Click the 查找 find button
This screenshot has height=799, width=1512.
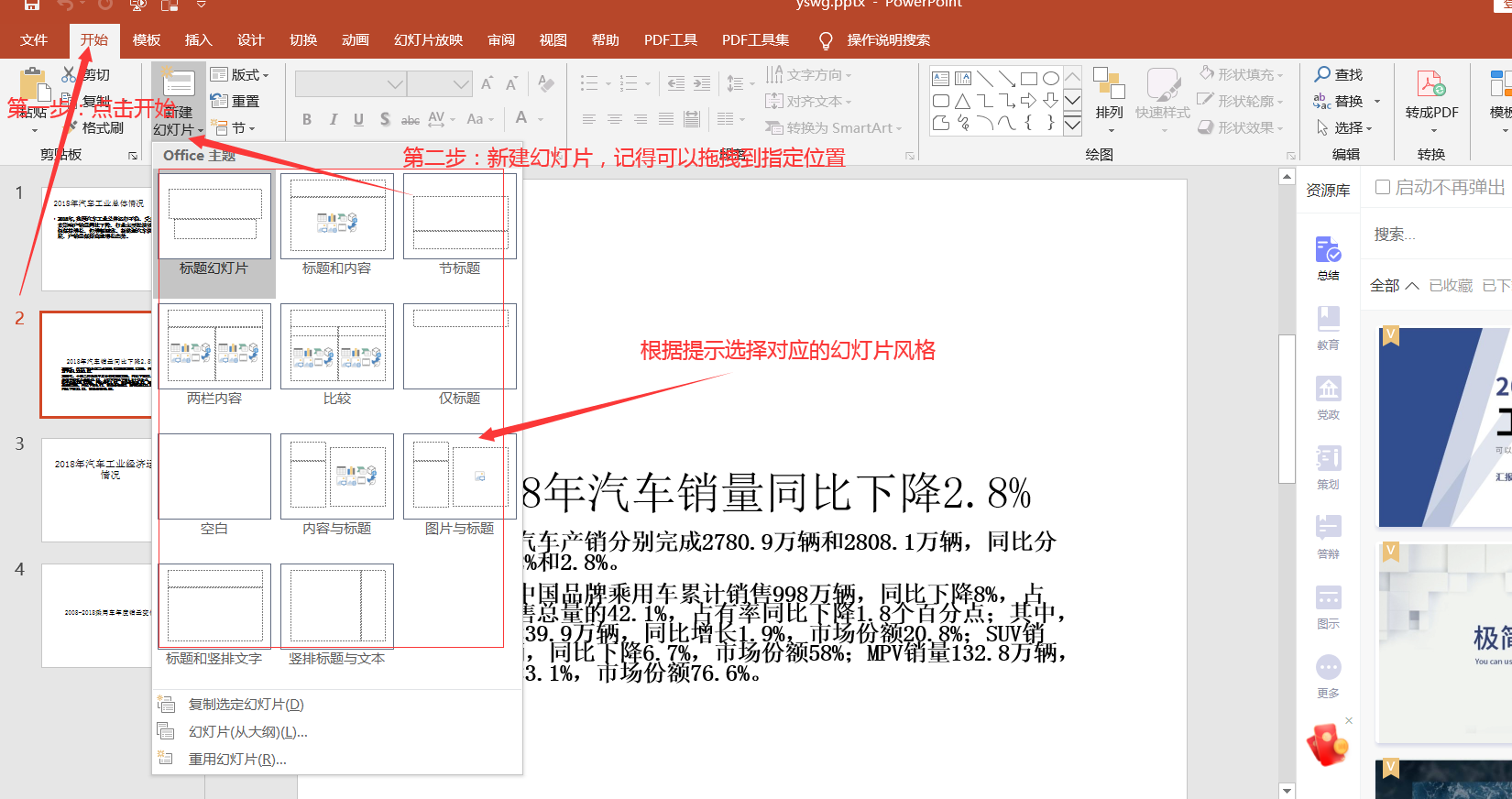tap(1339, 74)
